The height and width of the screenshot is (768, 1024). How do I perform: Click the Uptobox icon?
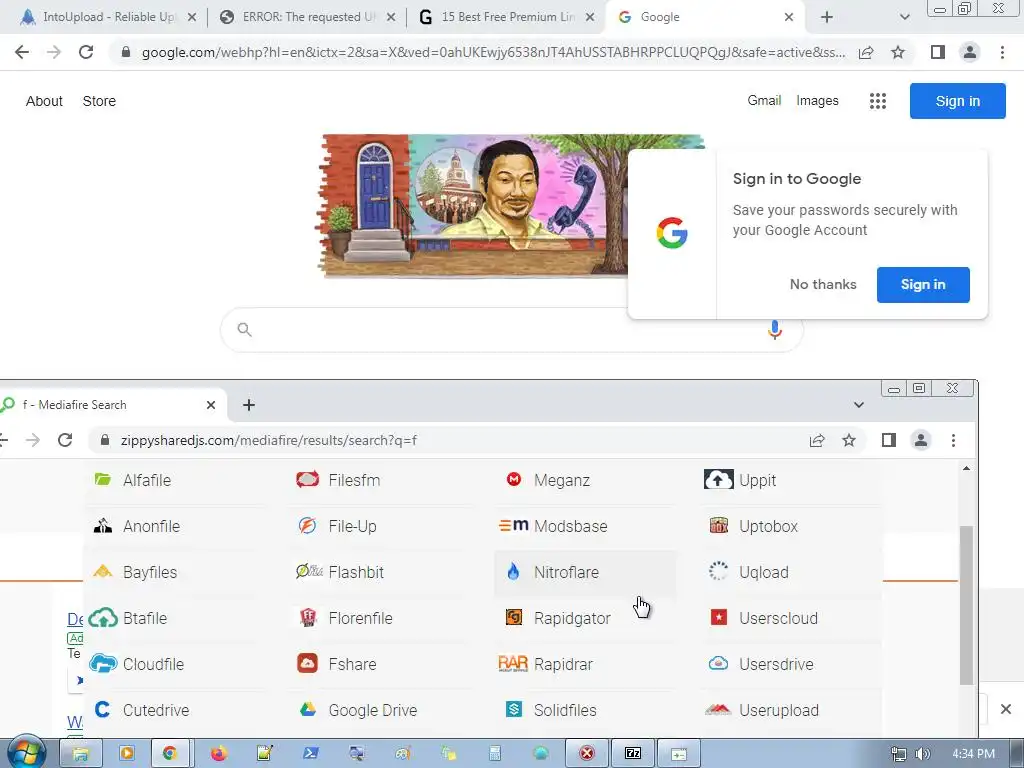[x=718, y=526]
